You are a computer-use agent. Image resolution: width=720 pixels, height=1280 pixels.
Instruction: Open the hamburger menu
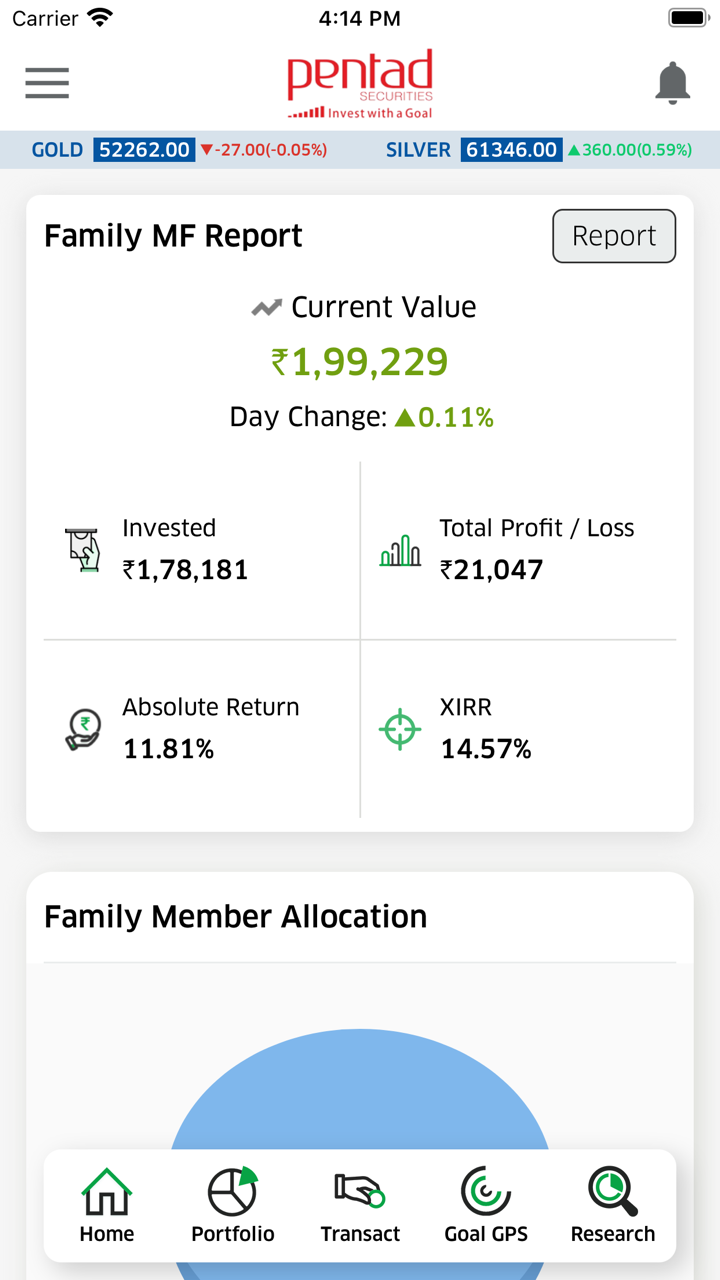tap(47, 83)
